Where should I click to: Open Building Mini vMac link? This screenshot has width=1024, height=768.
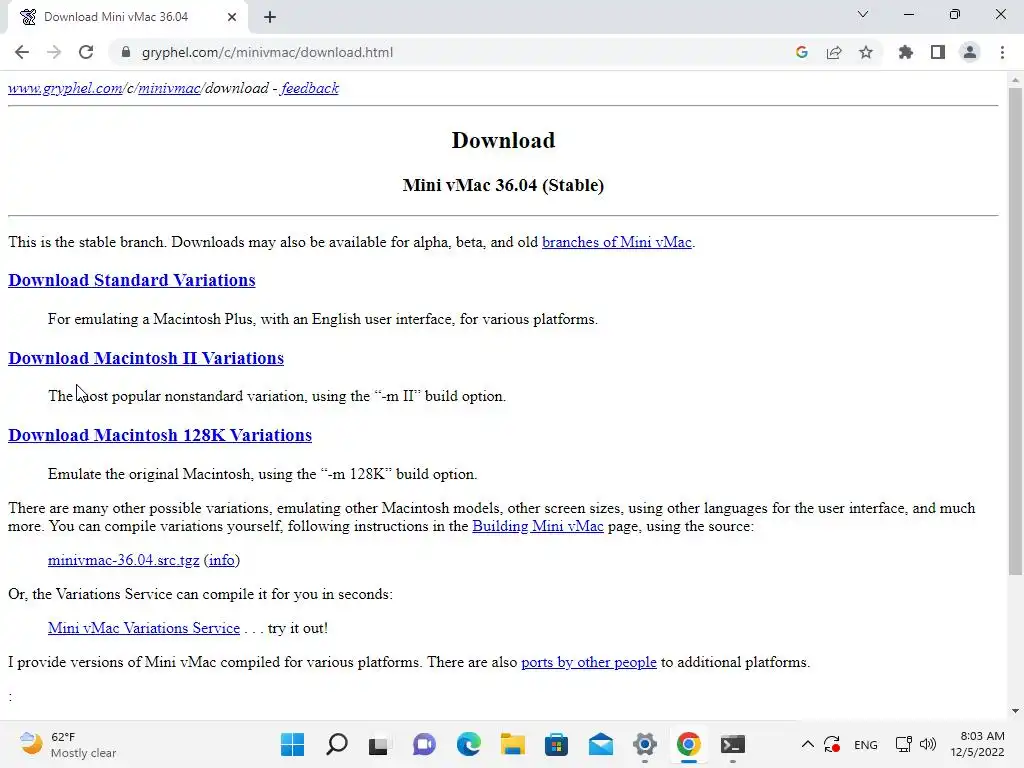tap(537, 526)
